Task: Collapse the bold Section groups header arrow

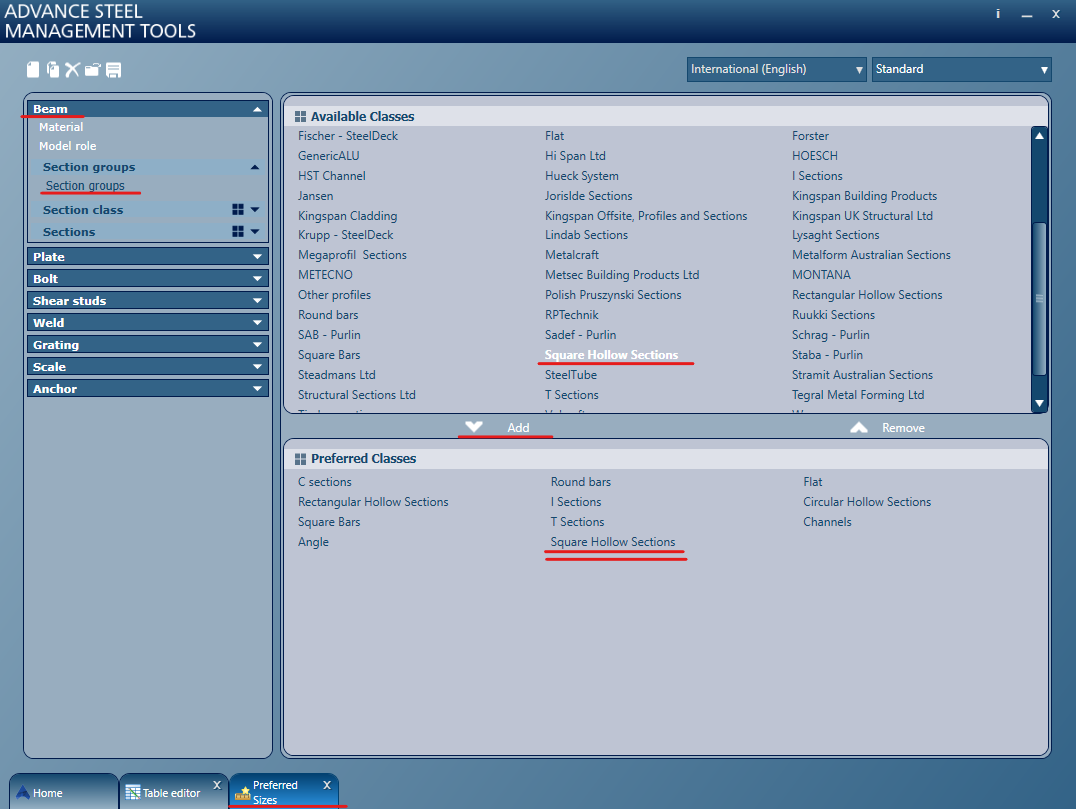Action: pyautogui.click(x=255, y=167)
